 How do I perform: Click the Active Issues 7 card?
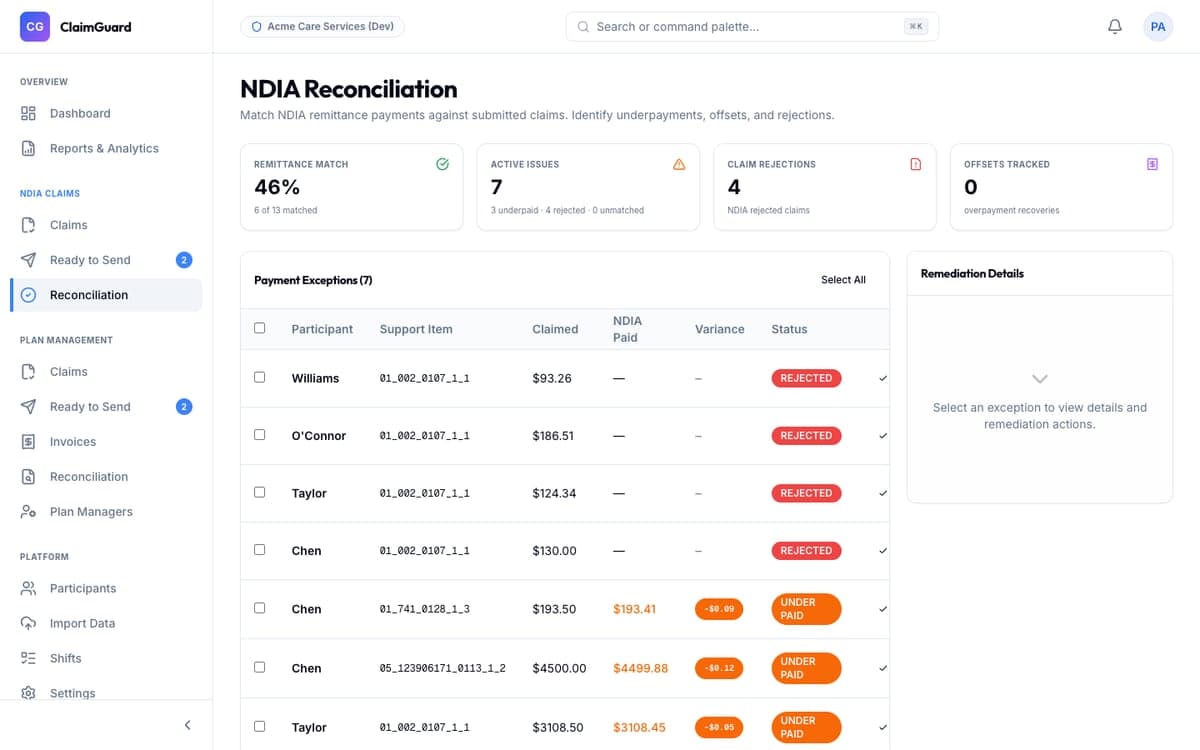[x=588, y=187]
